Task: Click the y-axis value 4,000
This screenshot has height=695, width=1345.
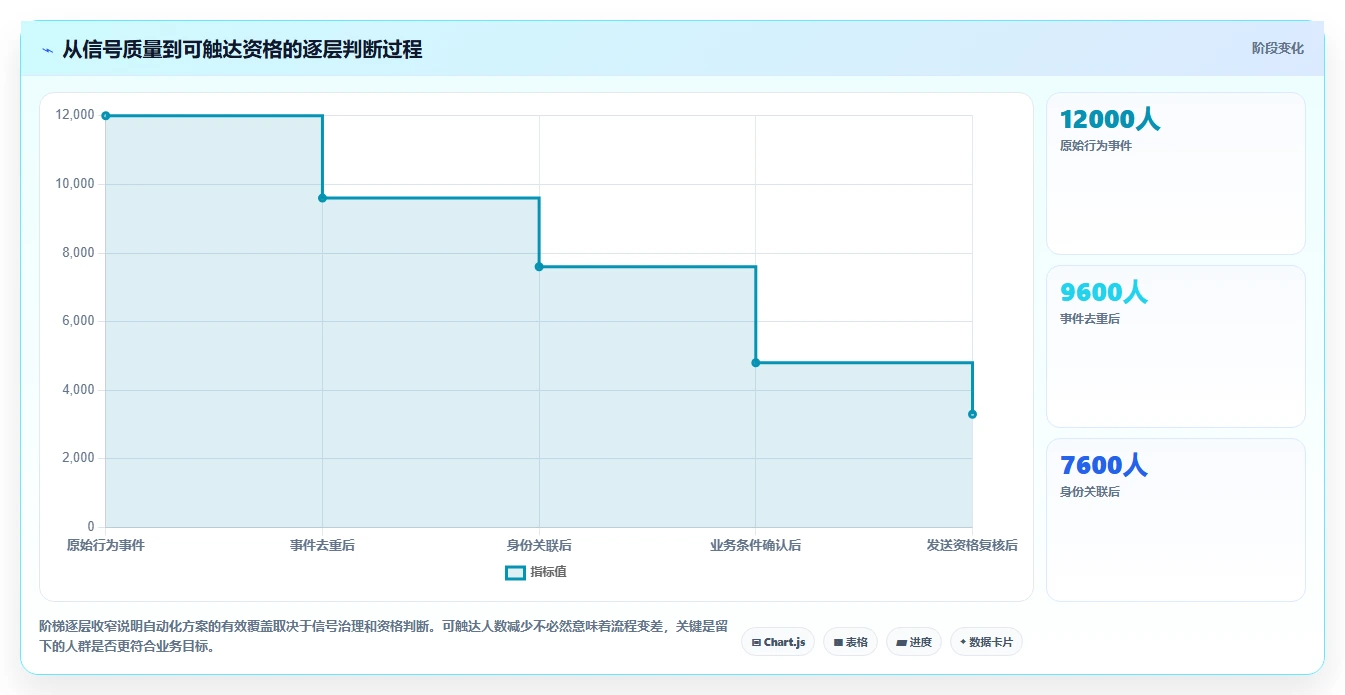Action: pos(78,390)
